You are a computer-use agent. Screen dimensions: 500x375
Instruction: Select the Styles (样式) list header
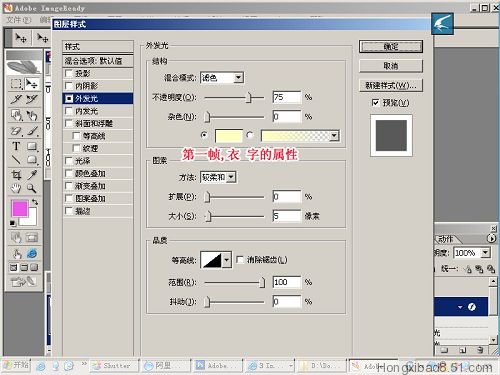(98, 47)
